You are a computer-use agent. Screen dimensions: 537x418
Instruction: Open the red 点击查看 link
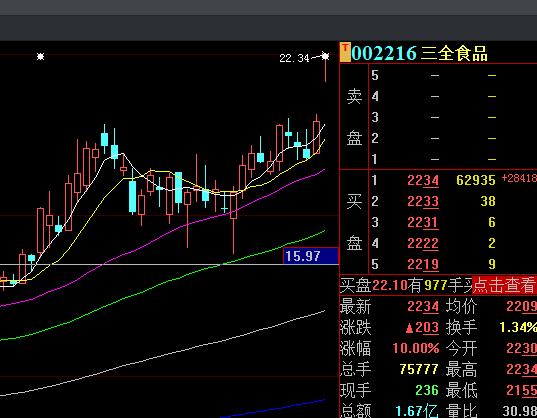tap(503, 285)
